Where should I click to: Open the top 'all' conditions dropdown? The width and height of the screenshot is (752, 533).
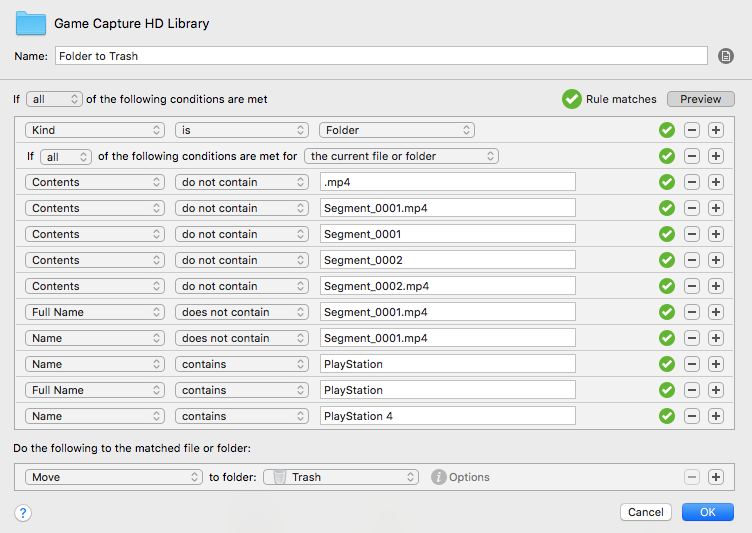point(55,99)
